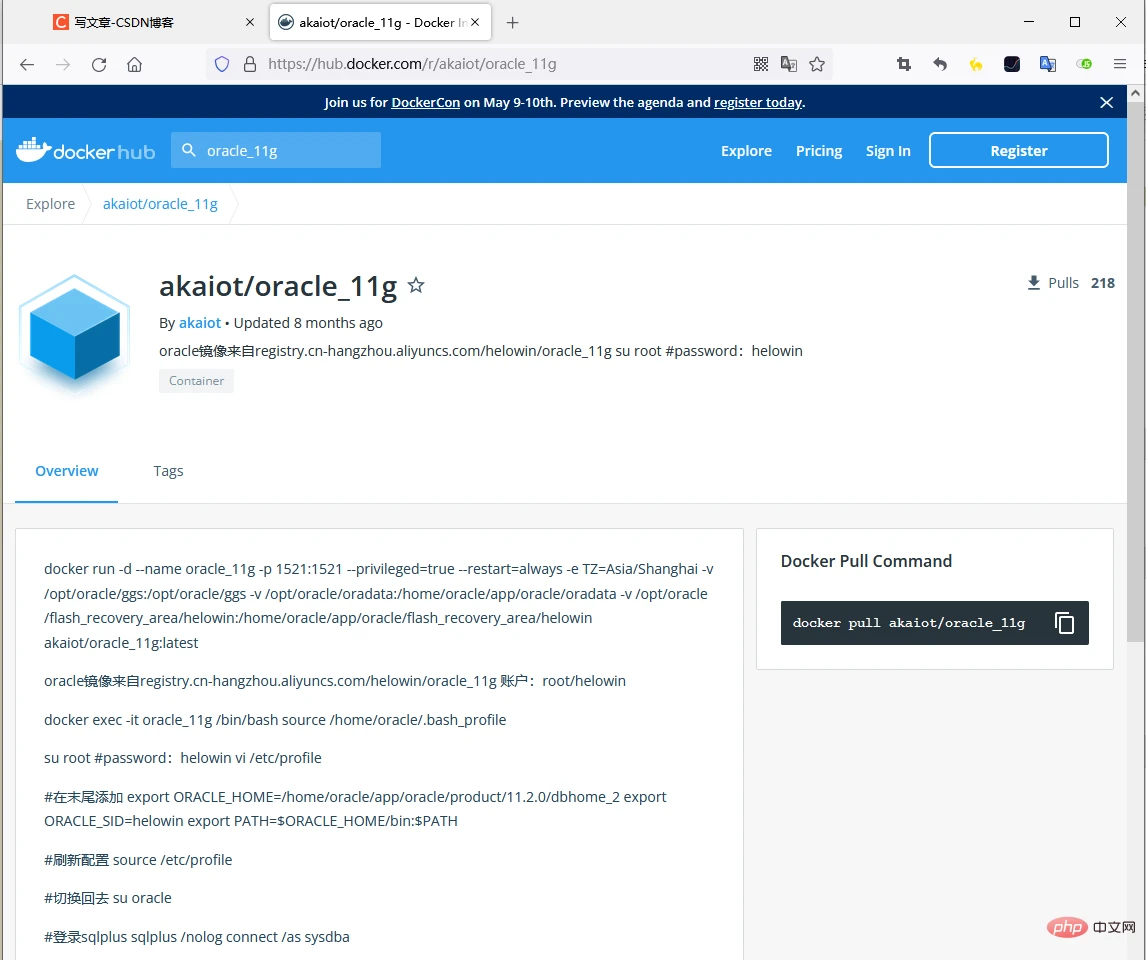1146x960 pixels.
Task: Click the akaiot/oracle_11g:latest text
Action: point(121,643)
